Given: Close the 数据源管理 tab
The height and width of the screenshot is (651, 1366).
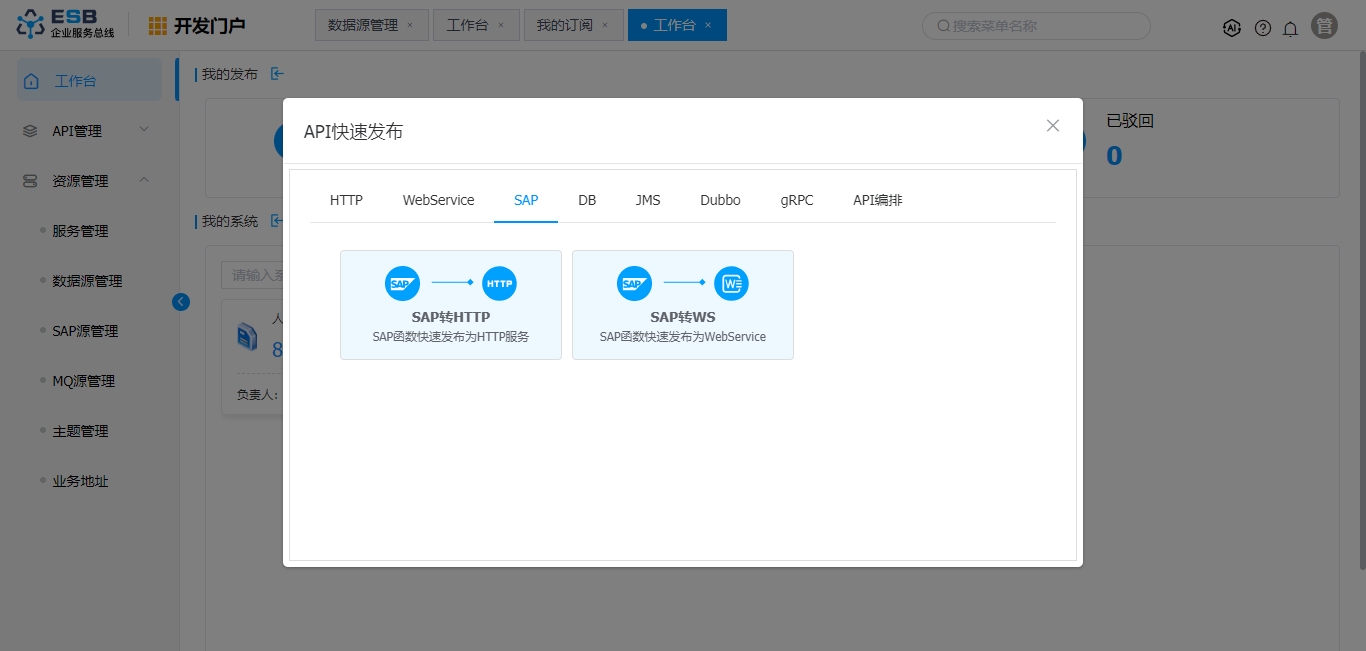Looking at the screenshot, I should (410, 25).
